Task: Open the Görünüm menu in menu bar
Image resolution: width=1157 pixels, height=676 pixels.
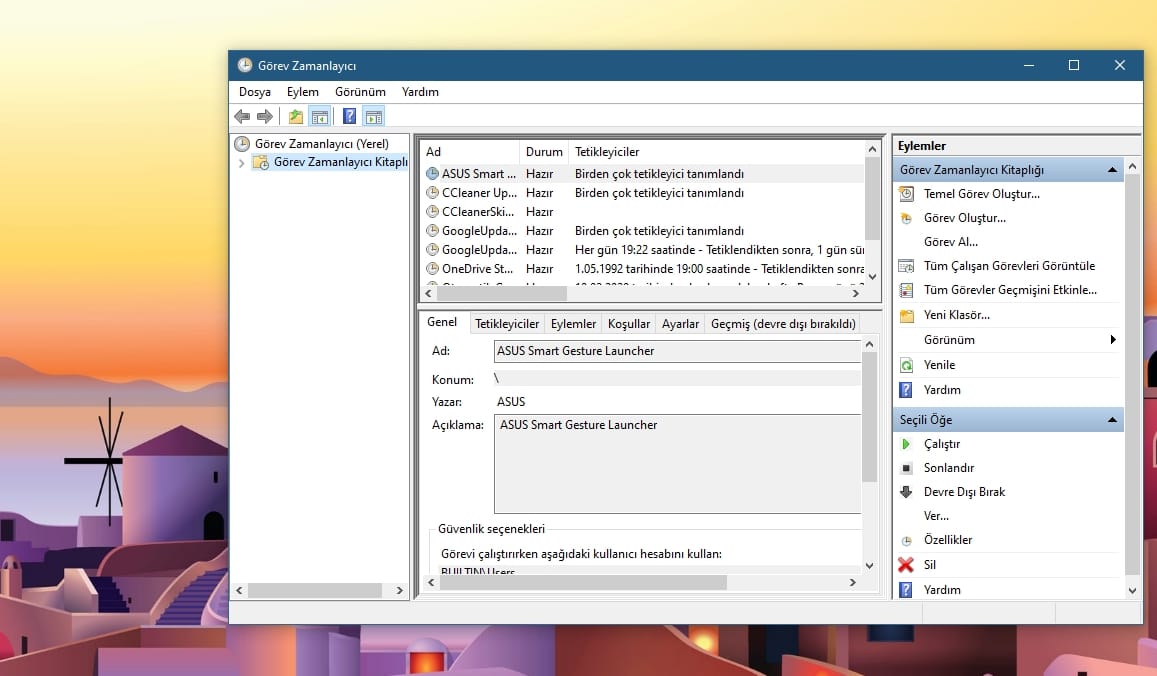Action: [360, 92]
